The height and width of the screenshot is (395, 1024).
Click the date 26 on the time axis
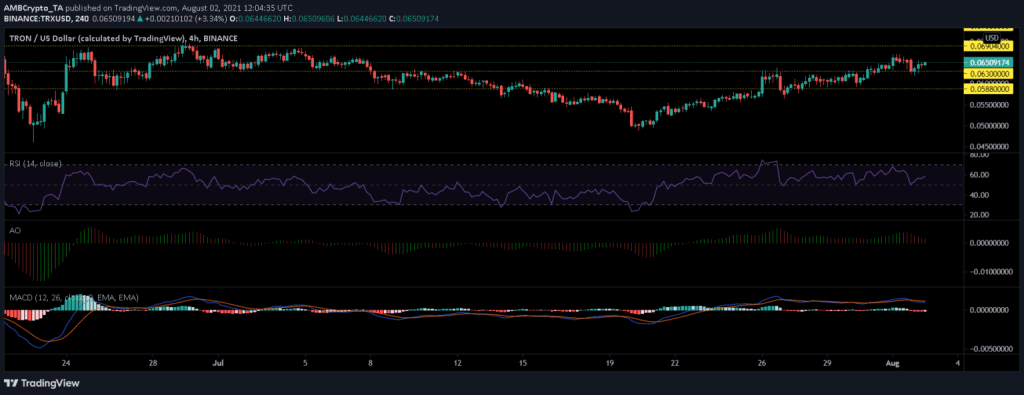click(x=761, y=362)
